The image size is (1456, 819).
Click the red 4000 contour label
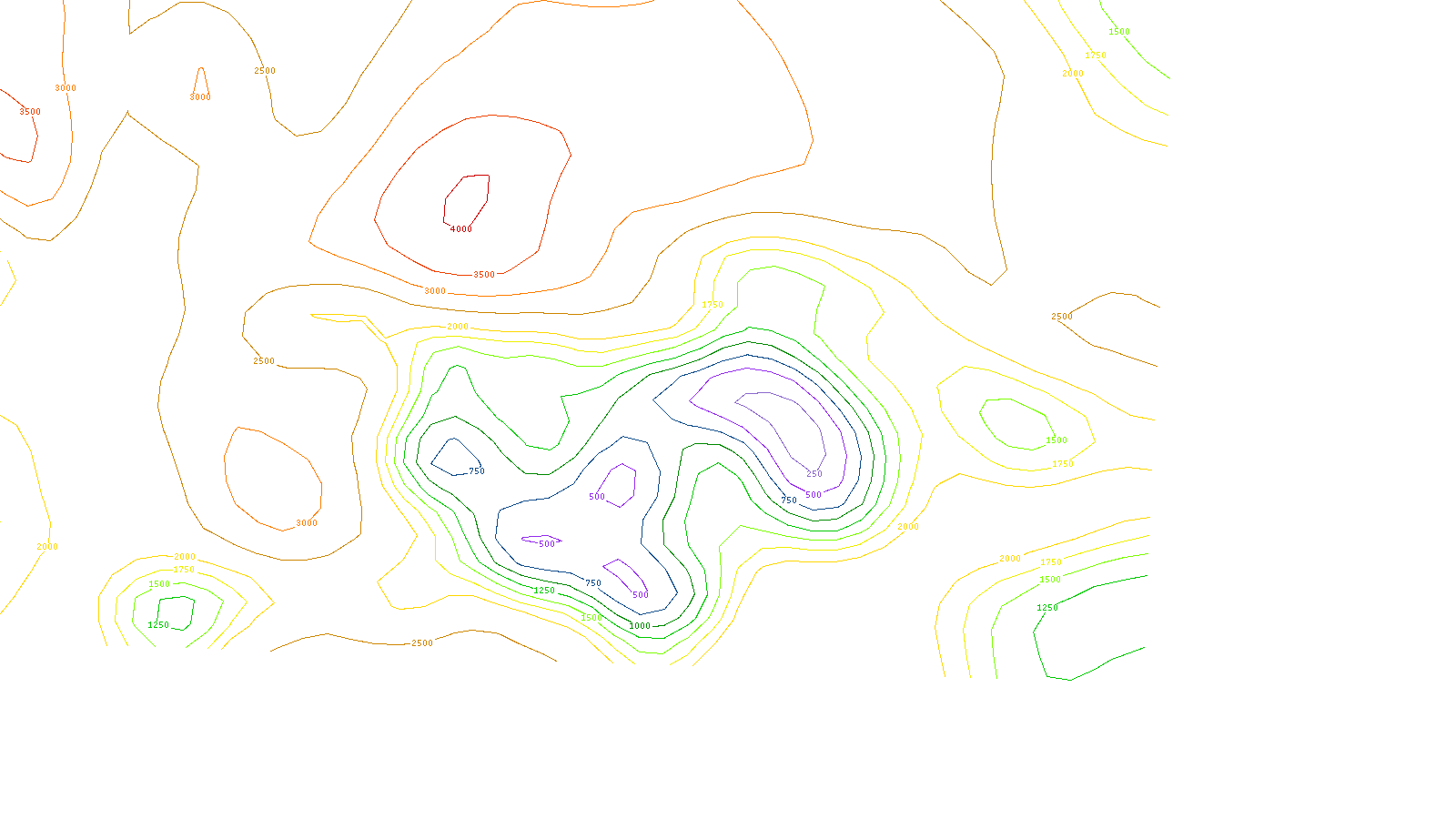coord(461,229)
